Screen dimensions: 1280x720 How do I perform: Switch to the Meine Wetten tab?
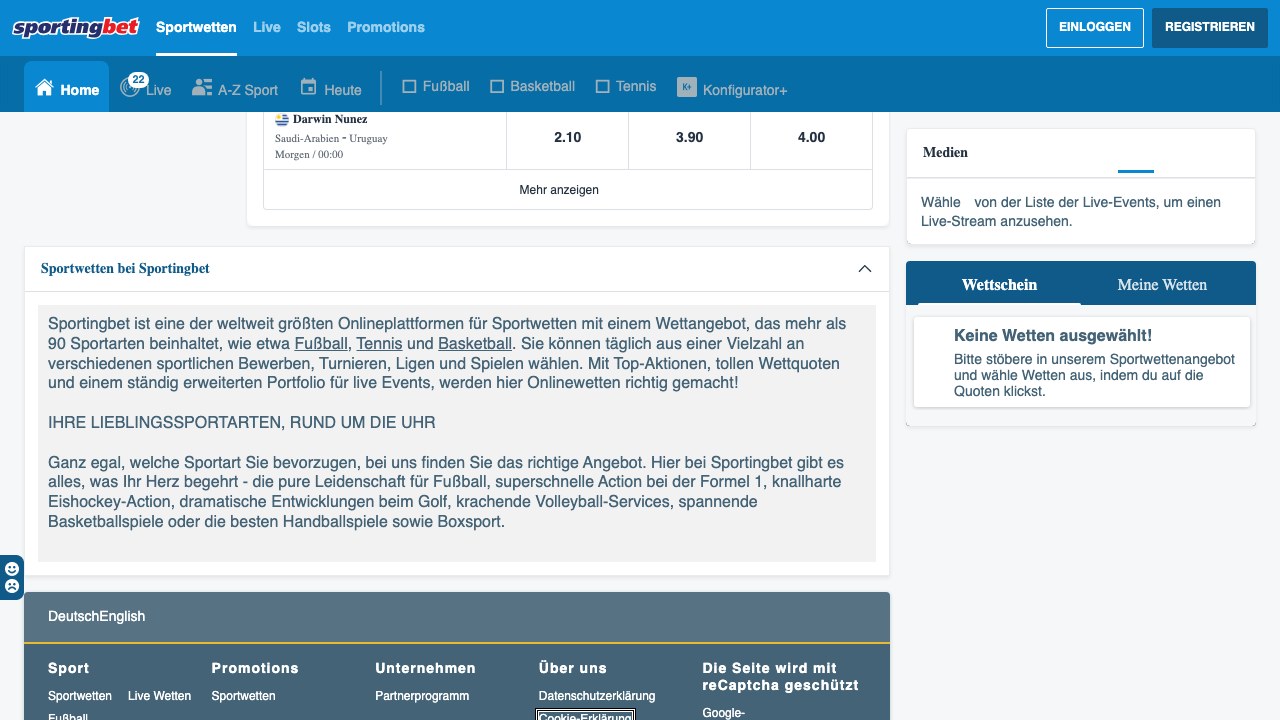tap(1162, 285)
